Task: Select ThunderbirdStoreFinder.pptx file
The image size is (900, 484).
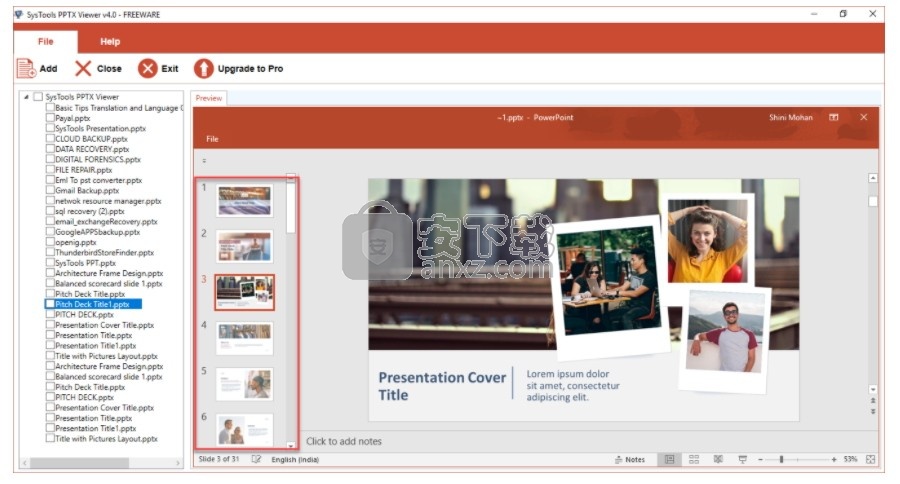Action: (104, 252)
